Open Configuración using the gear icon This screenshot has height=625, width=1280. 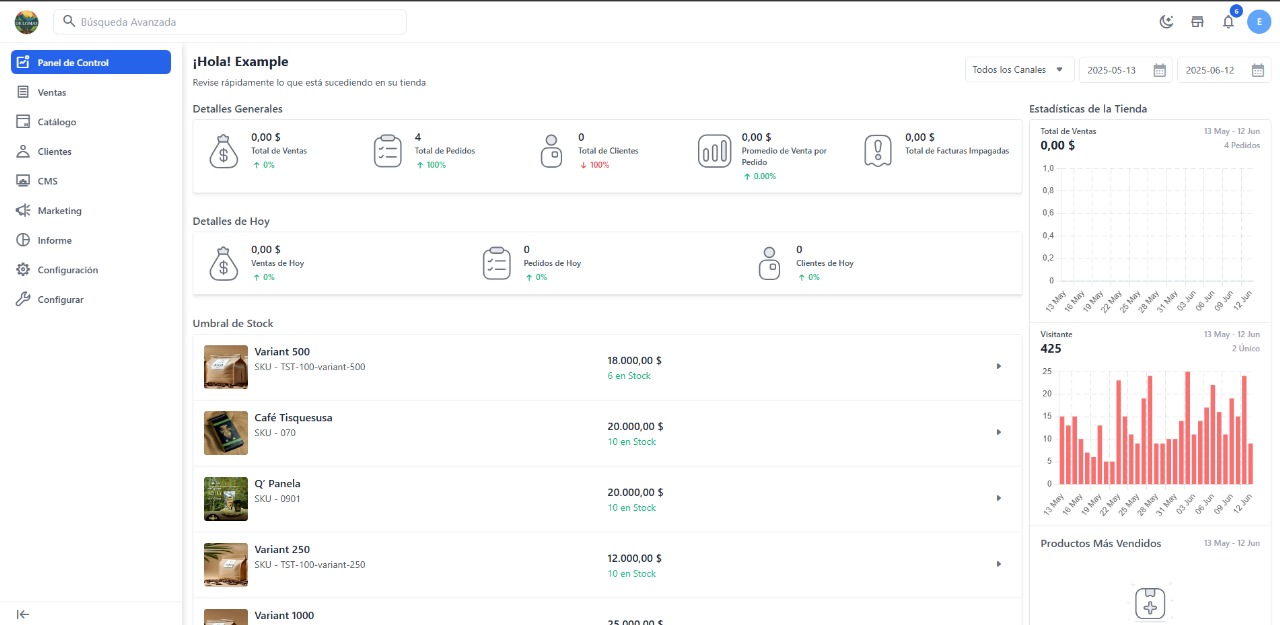(22, 270)
